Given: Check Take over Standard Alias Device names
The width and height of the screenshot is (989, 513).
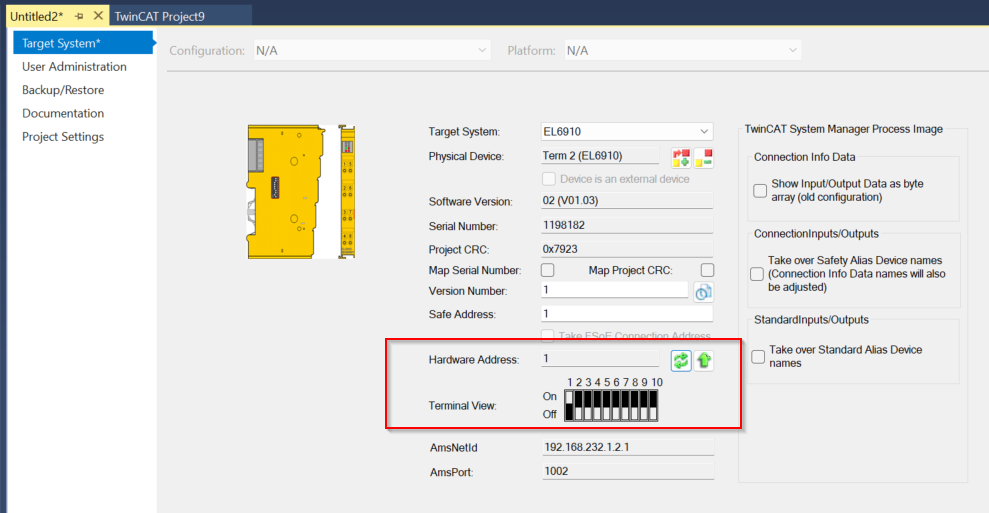Looking at the screenshot, I should coord(758,357).
